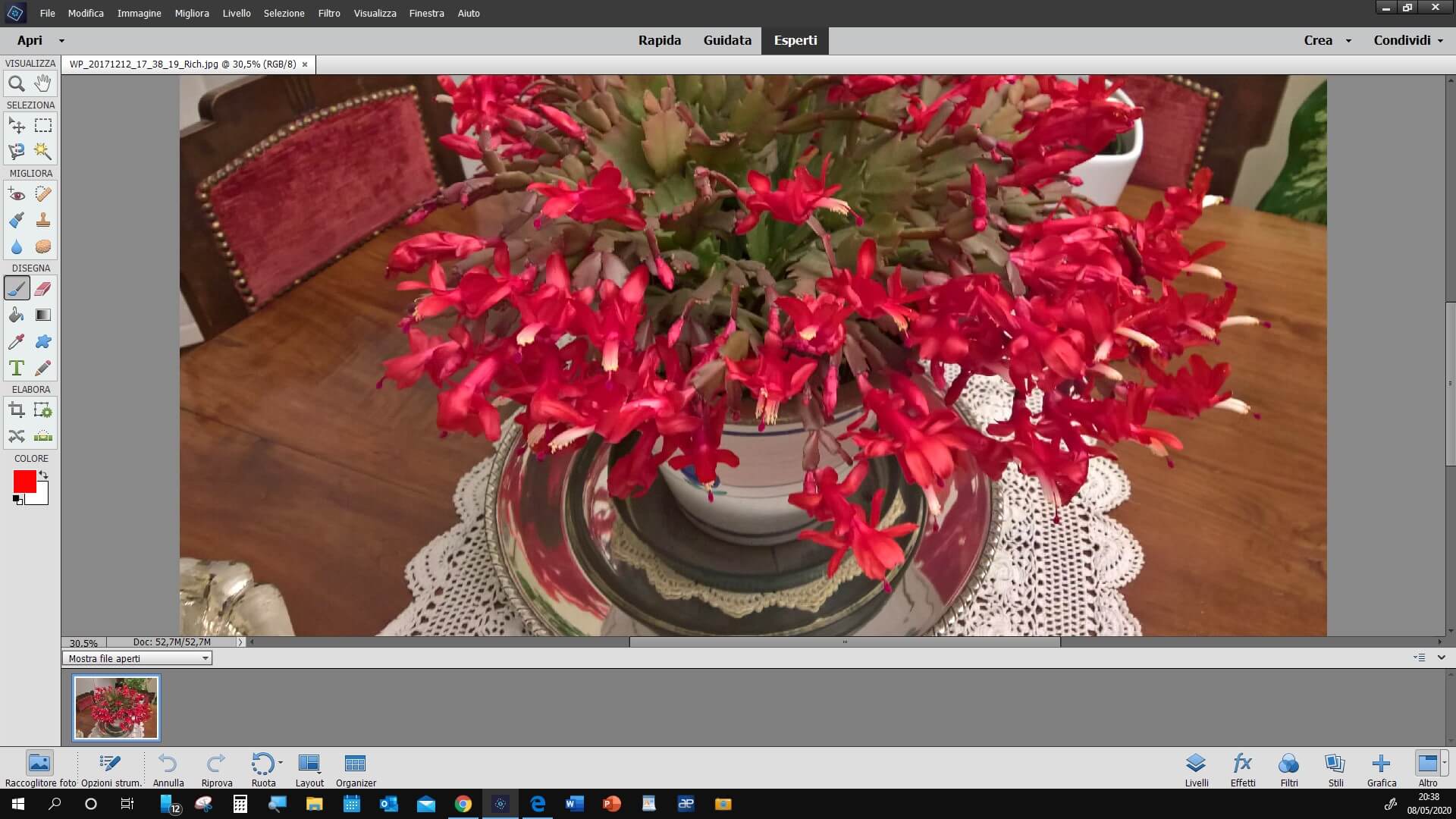1456x819 pixels.
Task: Toggle Opzioni strum. tool options panel
Action: point(111,764)
